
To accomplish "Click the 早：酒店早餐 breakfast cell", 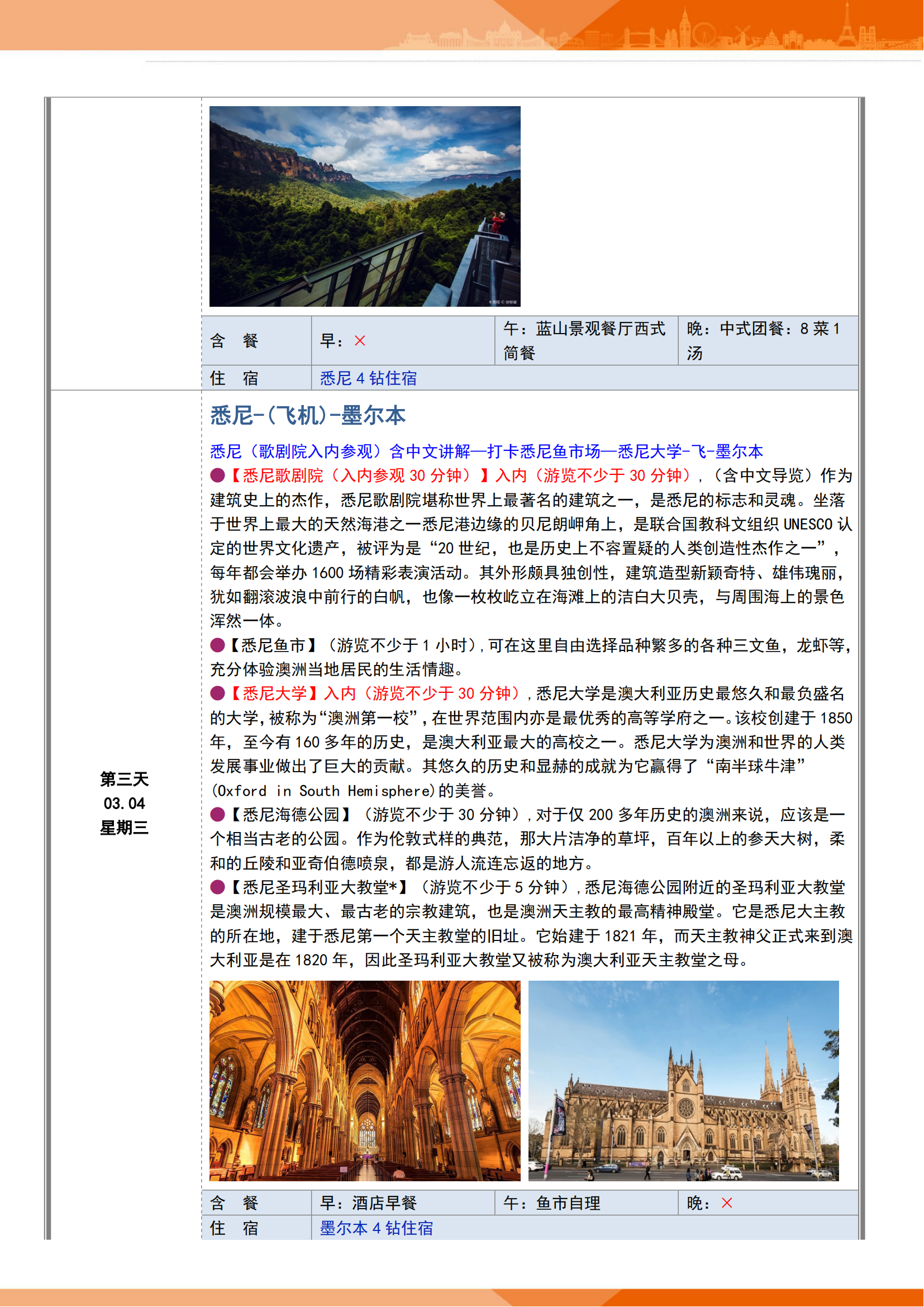I will 402,1203.
